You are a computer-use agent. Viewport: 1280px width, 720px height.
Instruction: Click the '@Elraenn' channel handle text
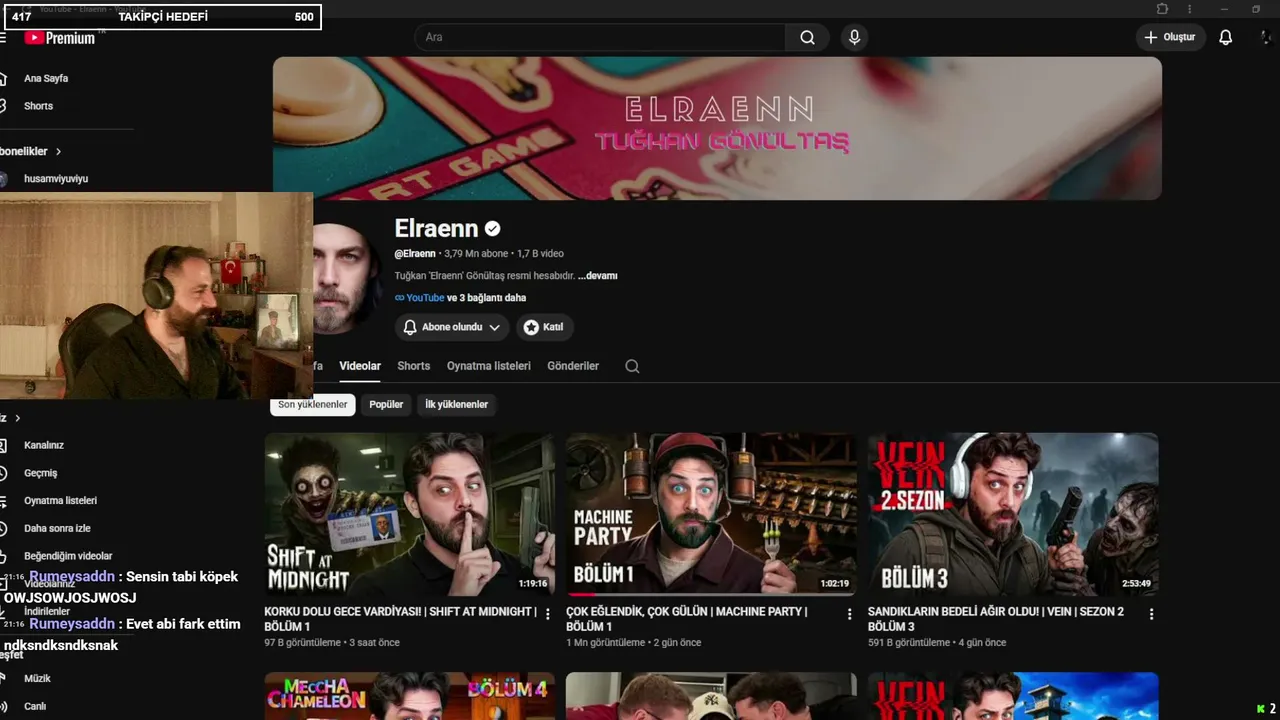click(415, 254)
